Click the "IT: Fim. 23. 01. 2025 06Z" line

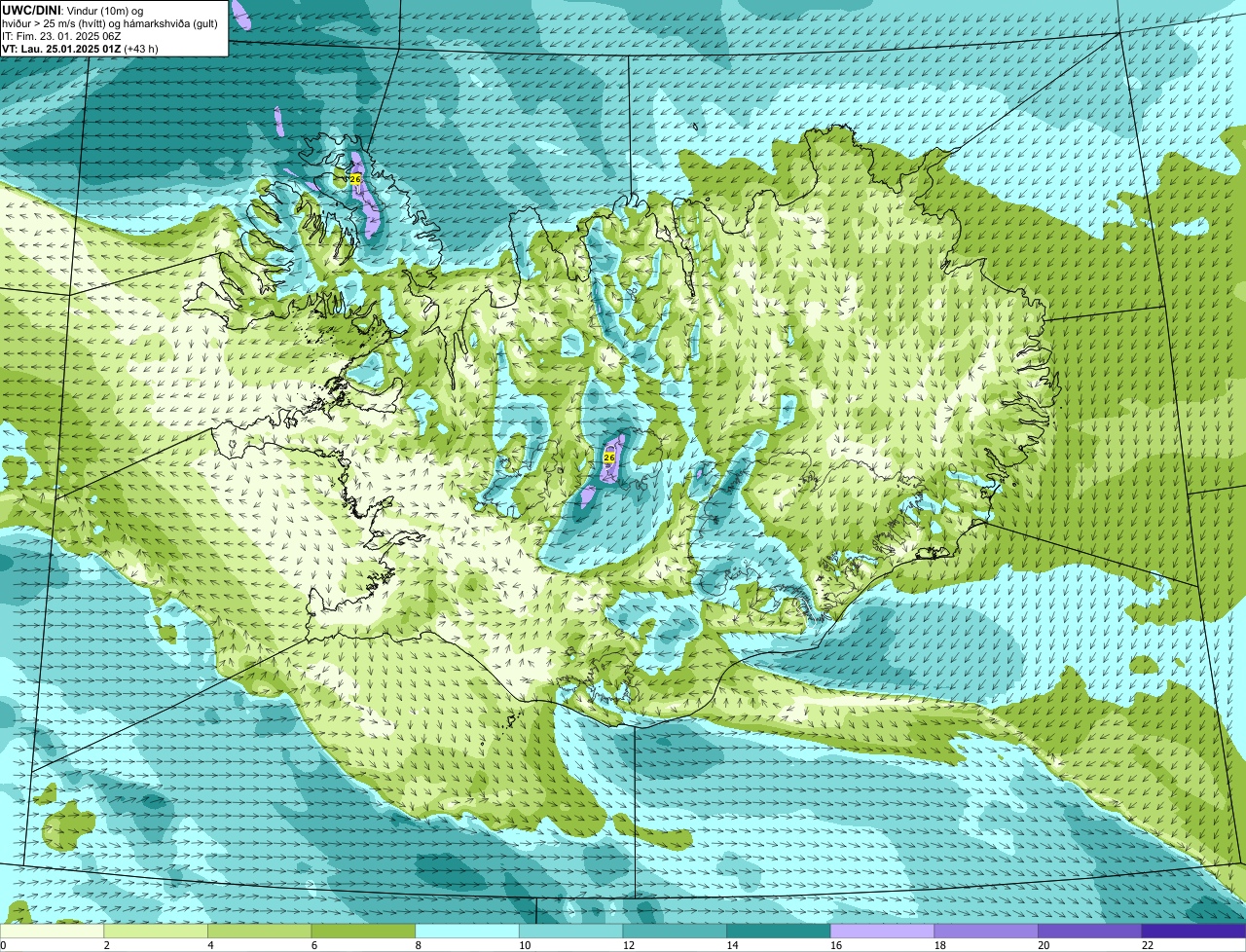pyautogui.click(x=61, y=36)
